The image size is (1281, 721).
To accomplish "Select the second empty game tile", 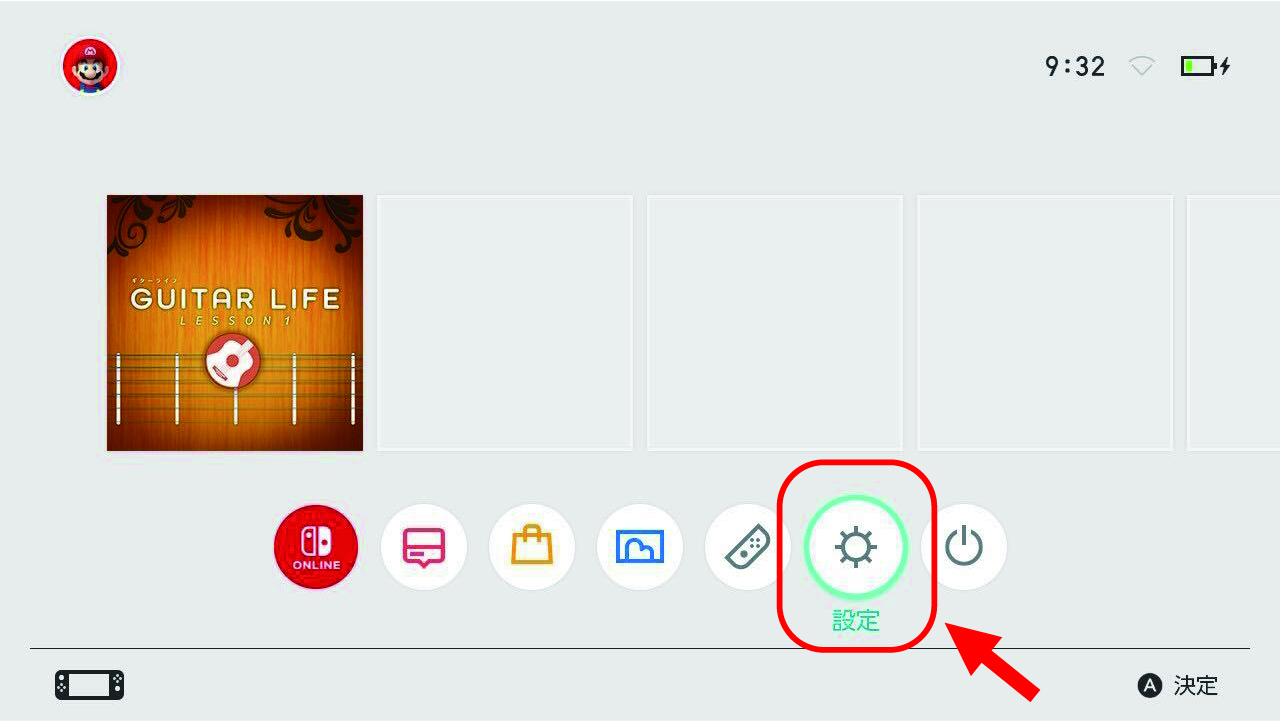I will [775, 323].
